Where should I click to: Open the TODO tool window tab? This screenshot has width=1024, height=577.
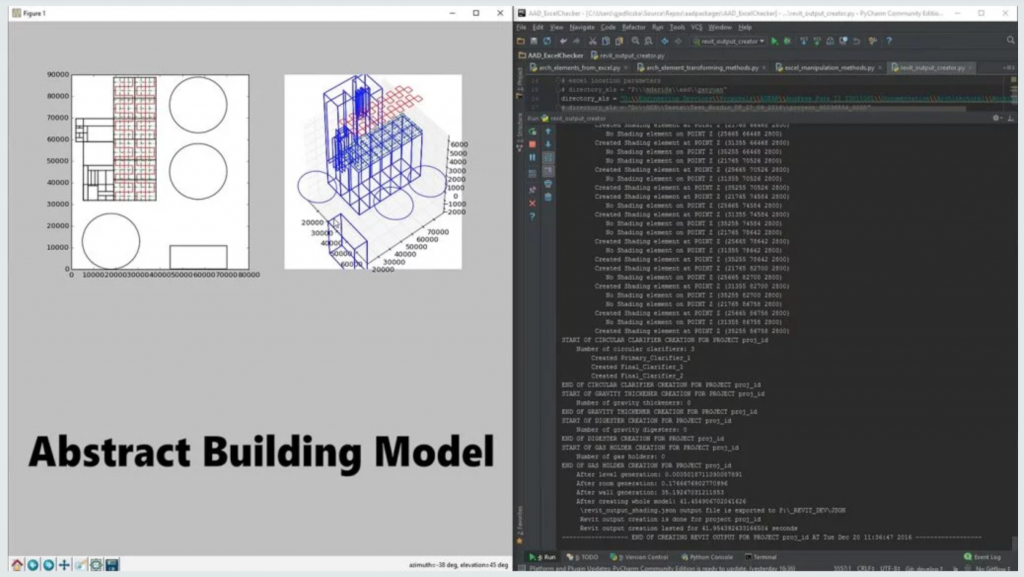[583, 557]
